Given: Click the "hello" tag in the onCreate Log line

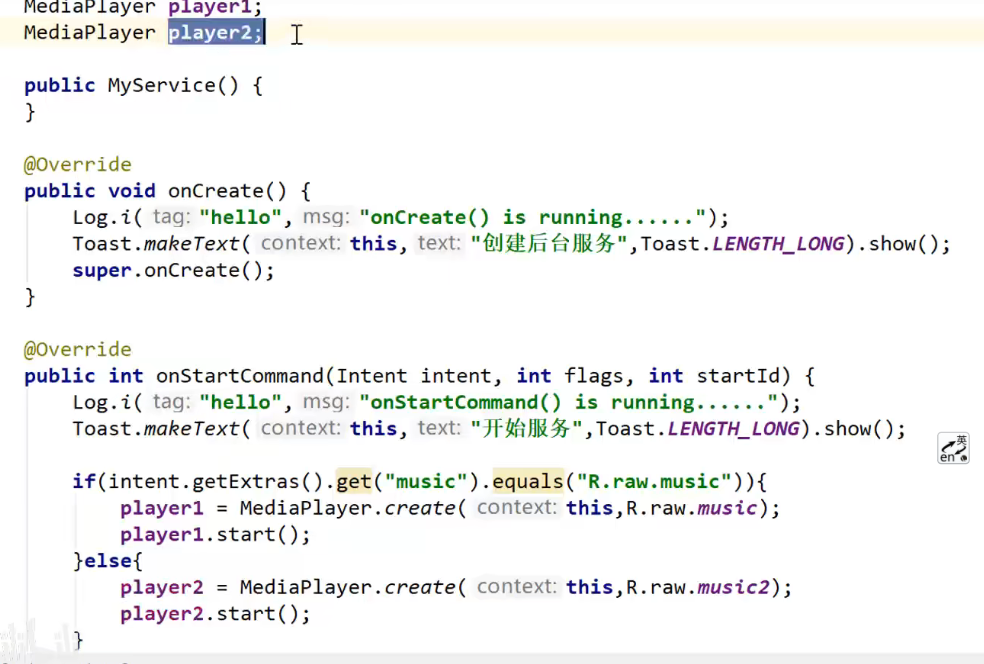Looking at the screenshot, I should (240, 217).
